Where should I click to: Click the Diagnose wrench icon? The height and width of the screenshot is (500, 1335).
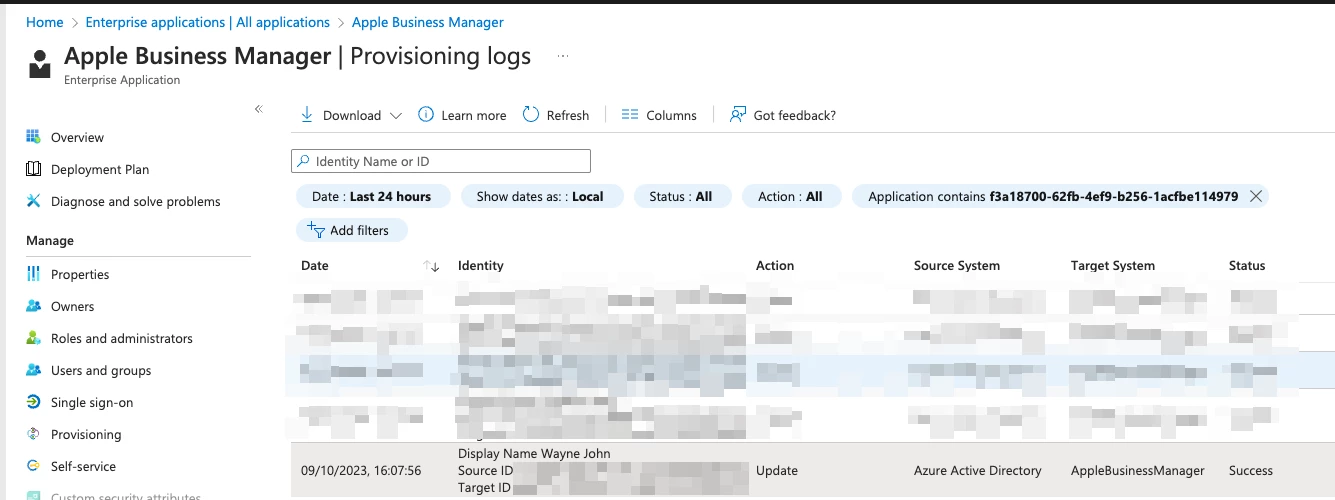pyautogui.click(x=33, y=201)
